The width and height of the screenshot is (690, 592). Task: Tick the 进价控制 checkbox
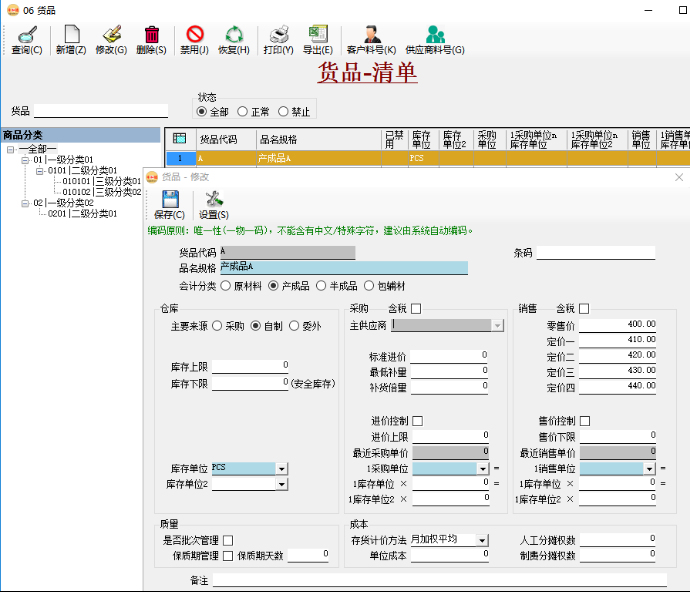pyautogui.click(x=417, y=421)
